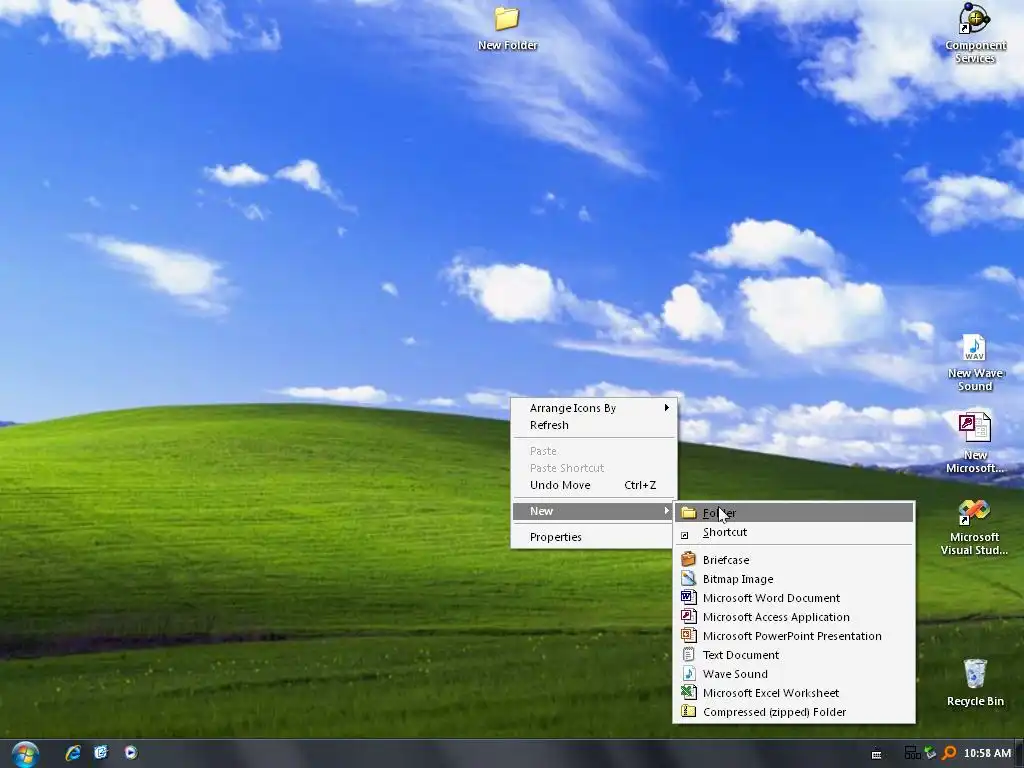Create a new Folder from the submenu

tap(794, 513)
